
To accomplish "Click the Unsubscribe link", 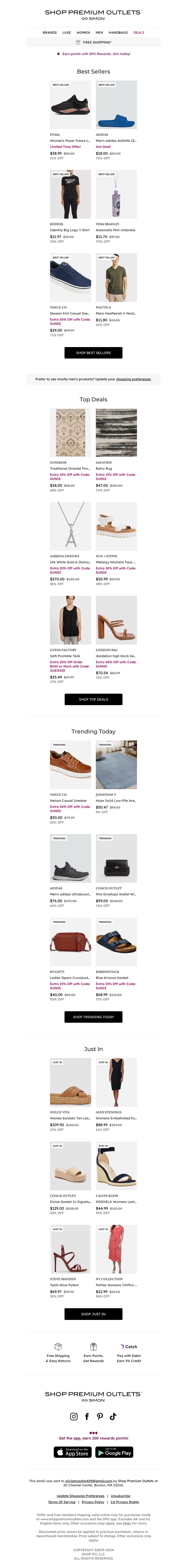I will tap(120, 1495).
